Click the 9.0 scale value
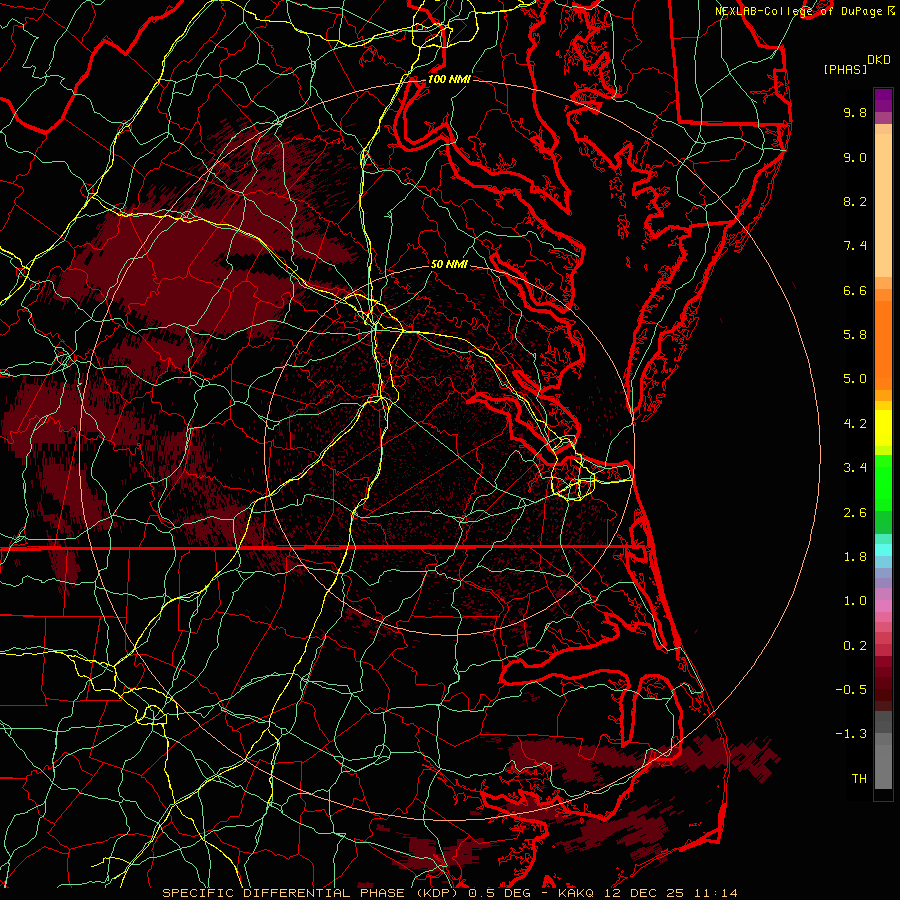This screenshot has height=900, width=900. tap(855, 157)
